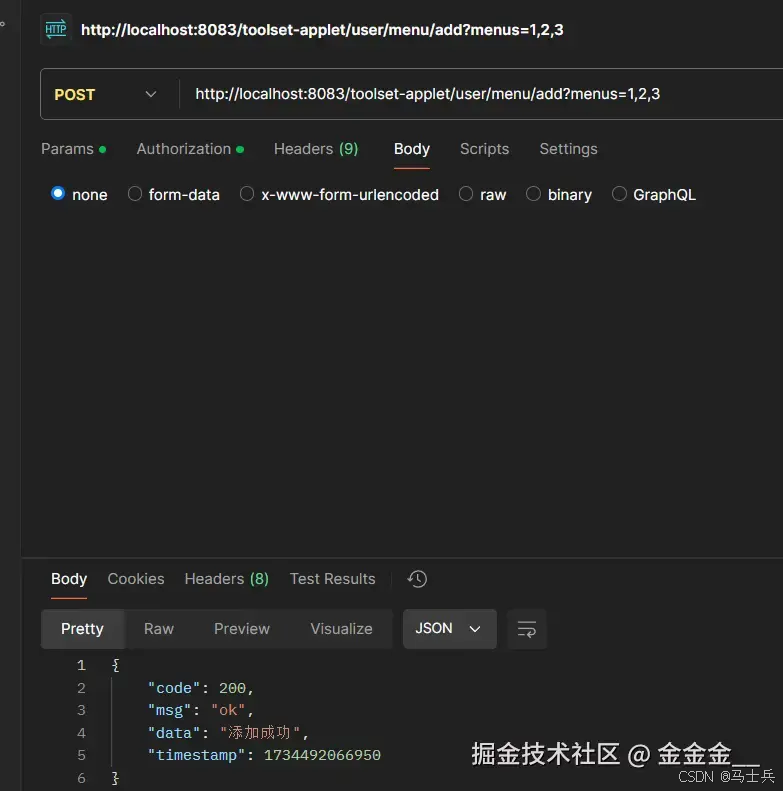This screenshot has height=791, width=783.
Task: Open response Headers (8) tab
Action: (x=227, y=579)
